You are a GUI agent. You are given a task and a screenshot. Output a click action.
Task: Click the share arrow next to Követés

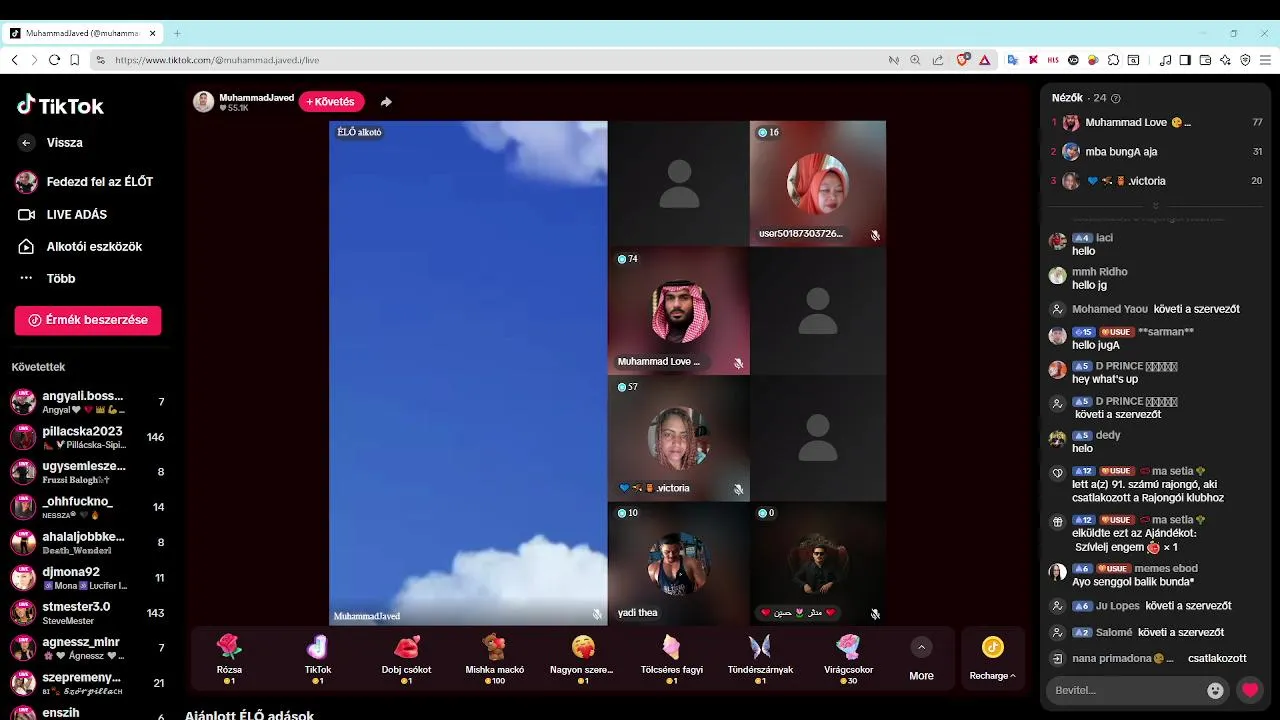pos(386,102)
